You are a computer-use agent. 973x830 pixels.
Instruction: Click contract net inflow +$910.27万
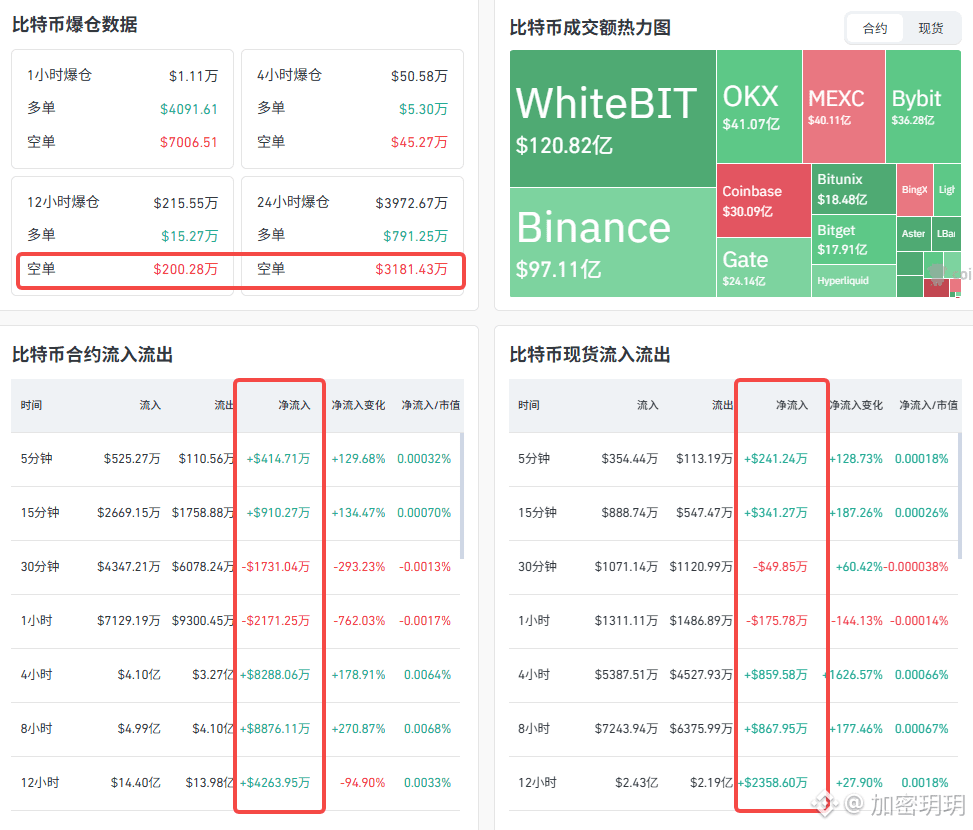(278, 513)
